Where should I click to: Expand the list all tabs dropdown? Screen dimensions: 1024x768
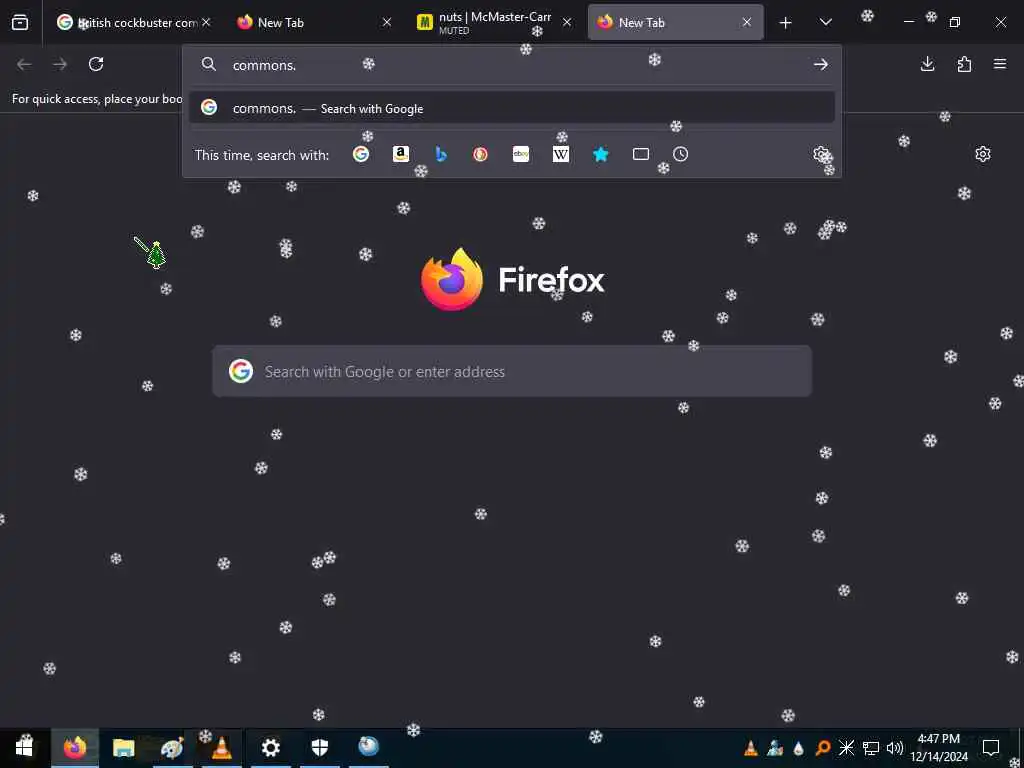click(x=825, y=22)
